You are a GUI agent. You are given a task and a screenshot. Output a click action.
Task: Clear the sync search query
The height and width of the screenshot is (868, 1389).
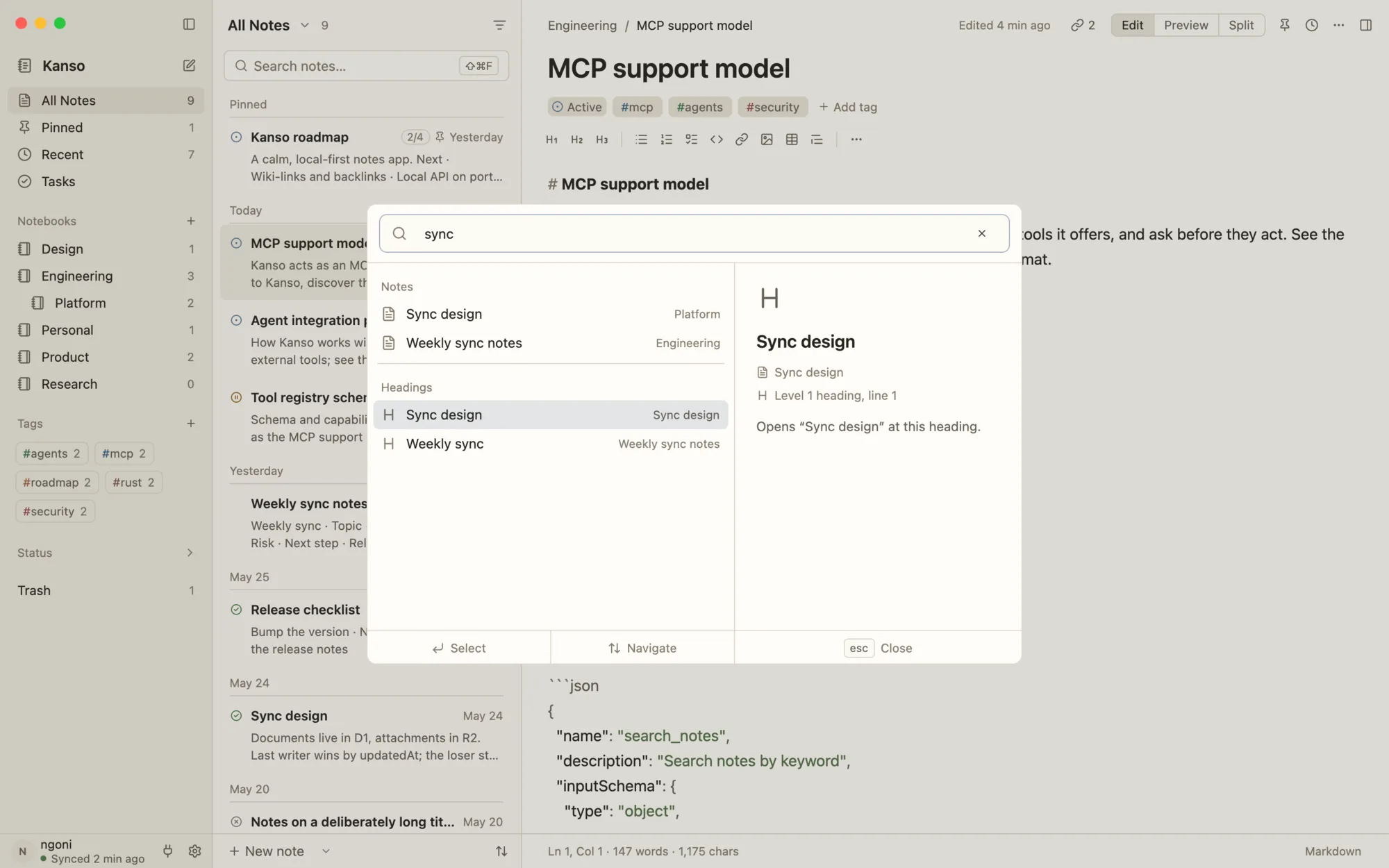click(x=982, y=233)
